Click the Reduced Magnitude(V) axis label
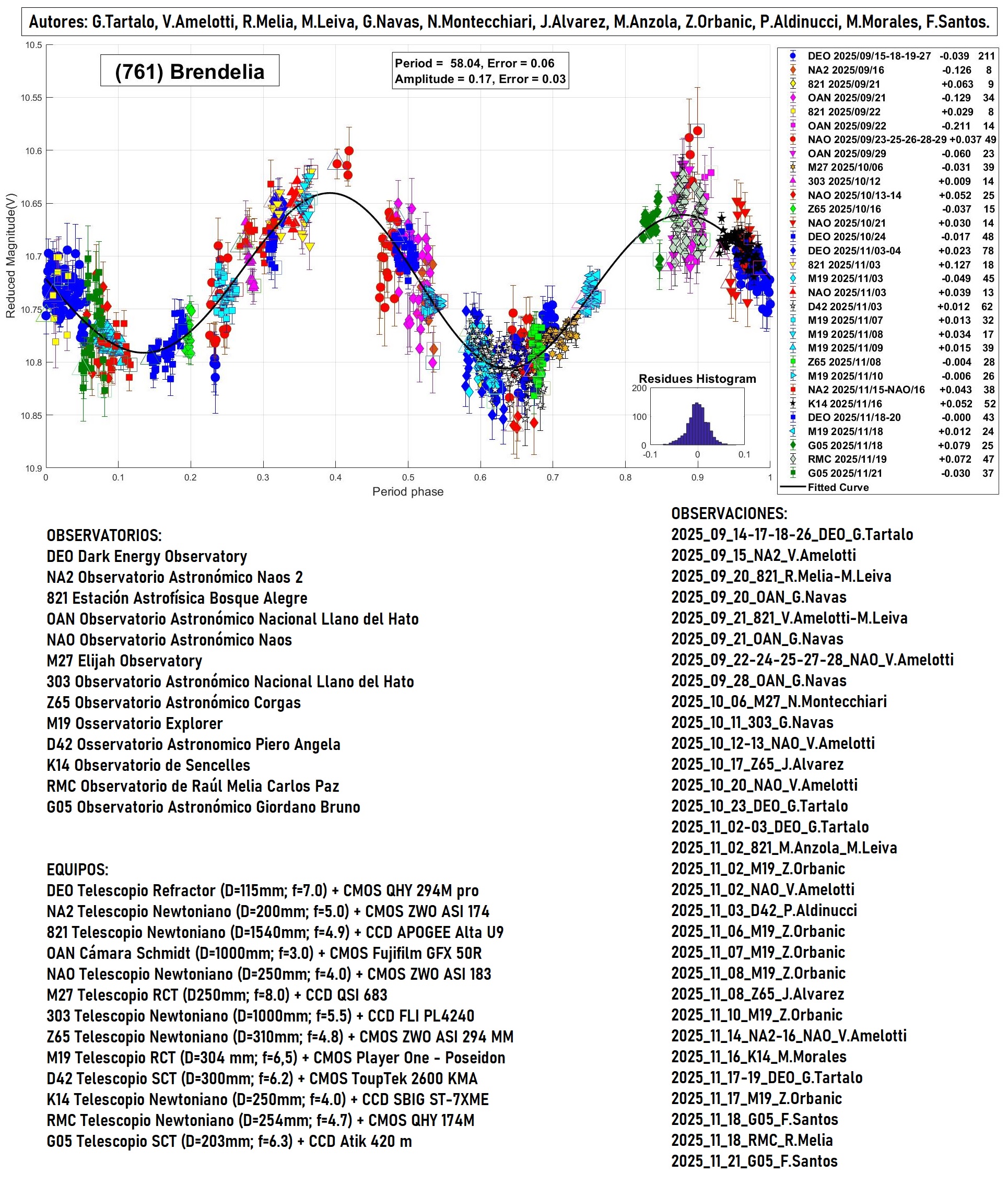 point(10,256)
